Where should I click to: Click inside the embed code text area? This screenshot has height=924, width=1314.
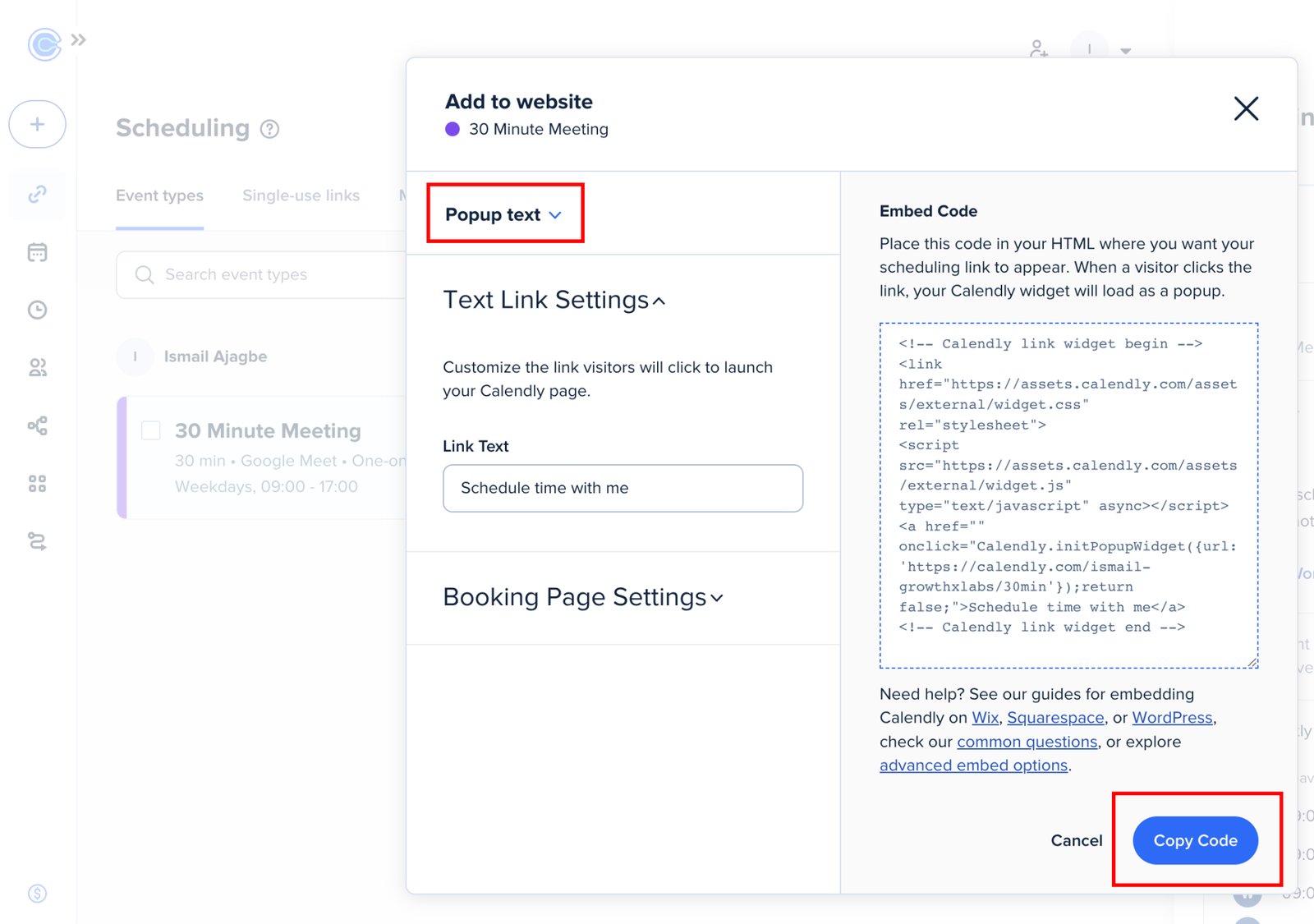tap(1068, 495)
